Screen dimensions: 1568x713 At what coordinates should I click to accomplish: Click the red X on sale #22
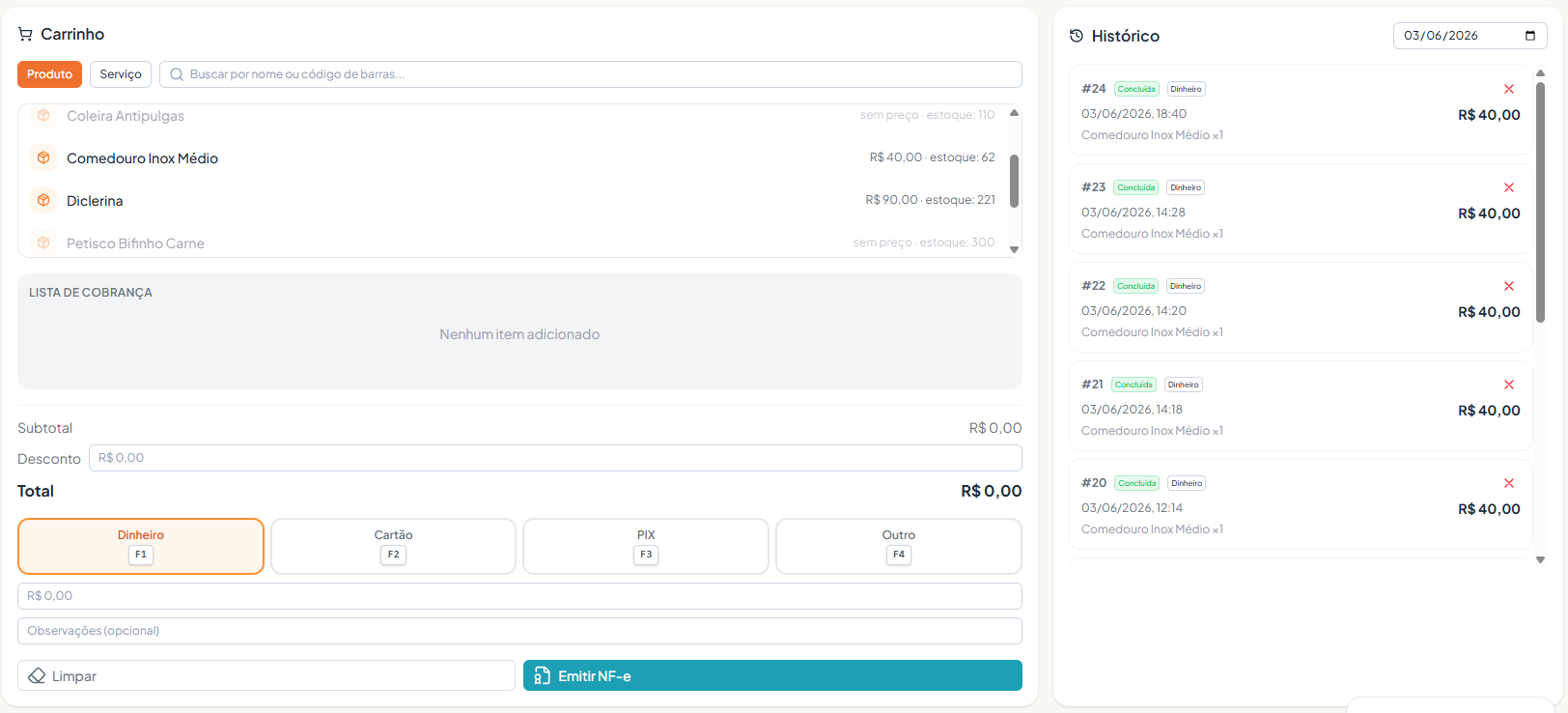point(1509,286)
